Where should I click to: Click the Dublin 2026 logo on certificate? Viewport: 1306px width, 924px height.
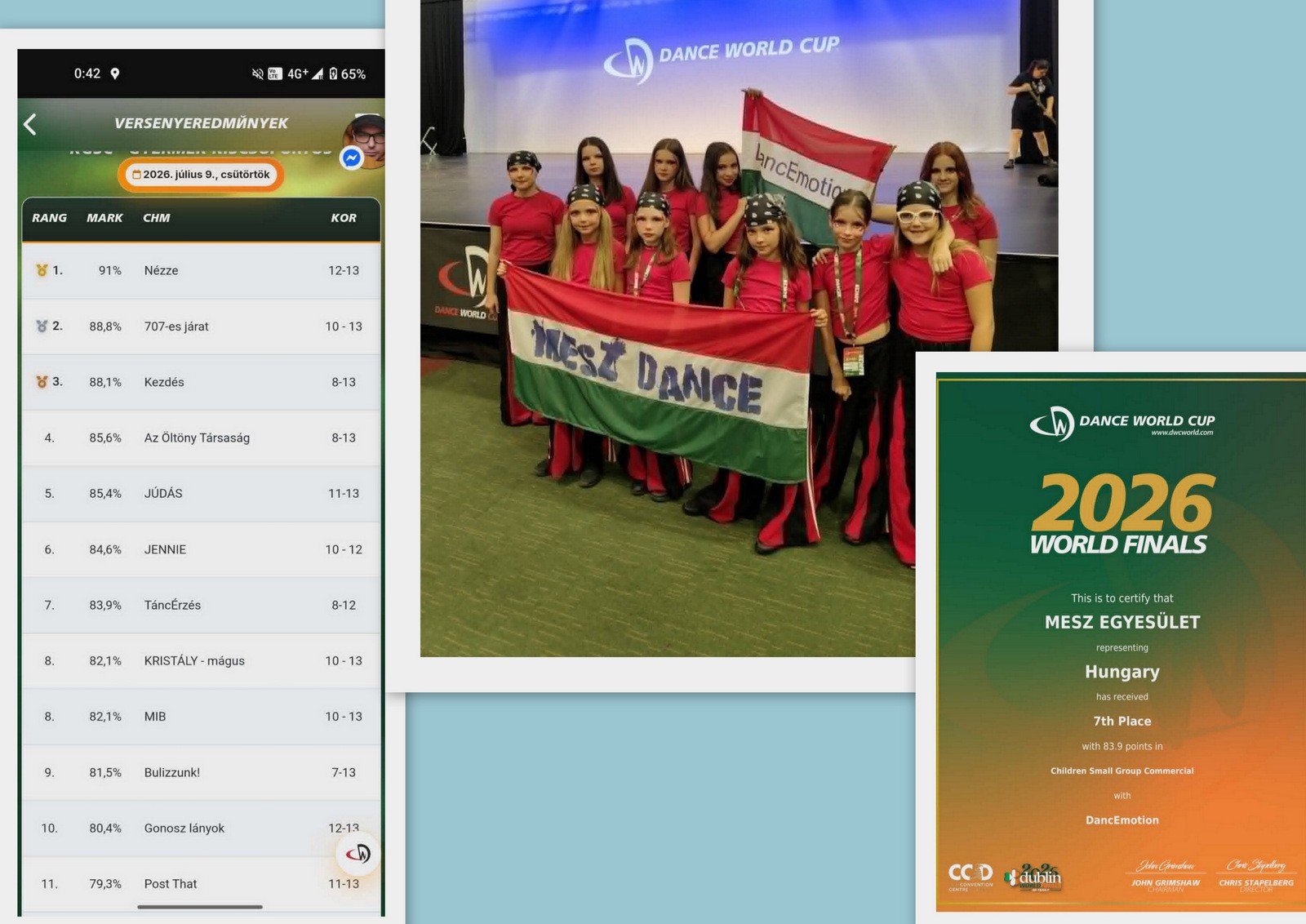pos(1033,877)
